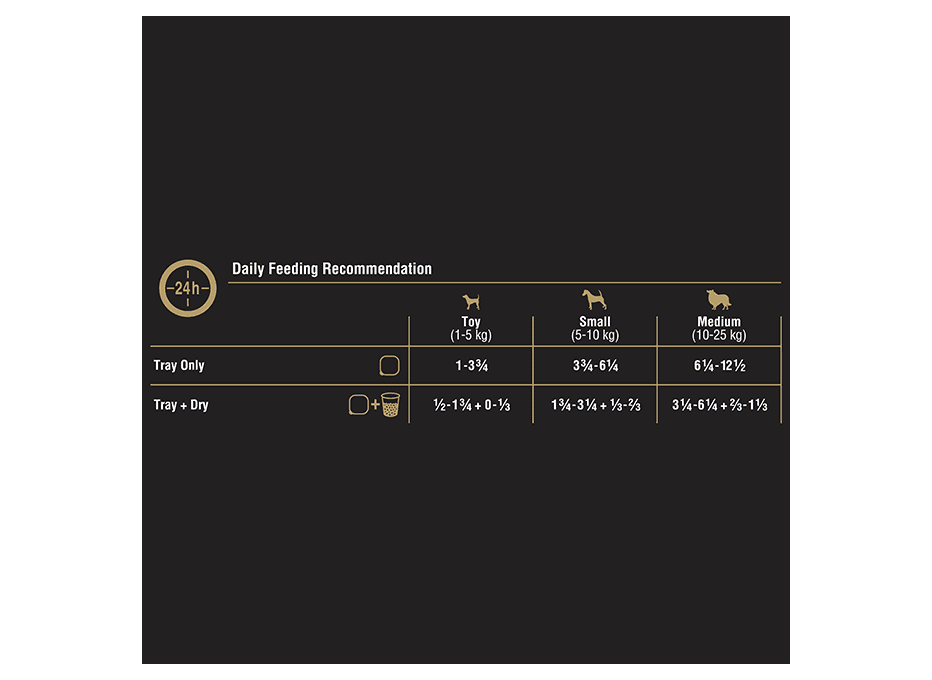Screen dimensions: 932x680
Task: Click the 1¾-3¼ + ⅓-⅔ Small value
Action: 596,405
